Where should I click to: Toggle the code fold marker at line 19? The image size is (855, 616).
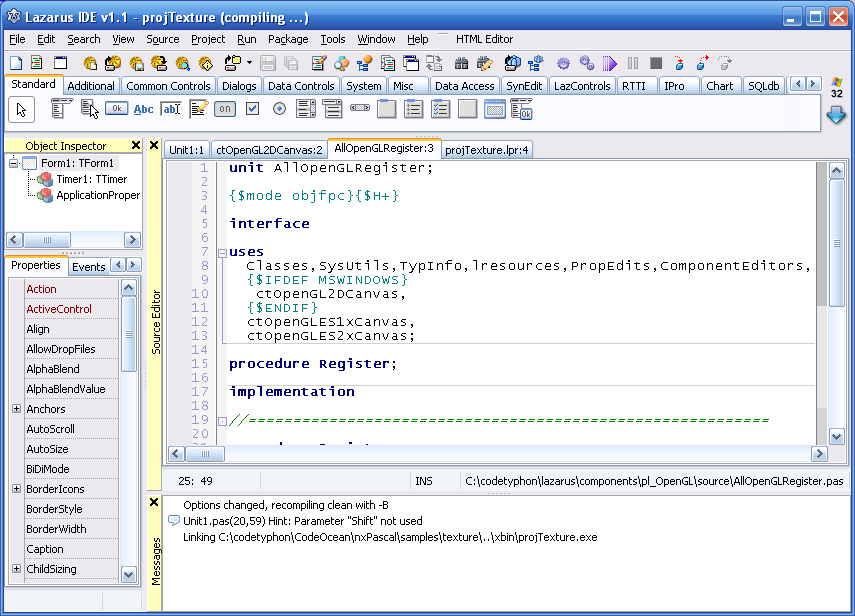click(x=222, y=421)
